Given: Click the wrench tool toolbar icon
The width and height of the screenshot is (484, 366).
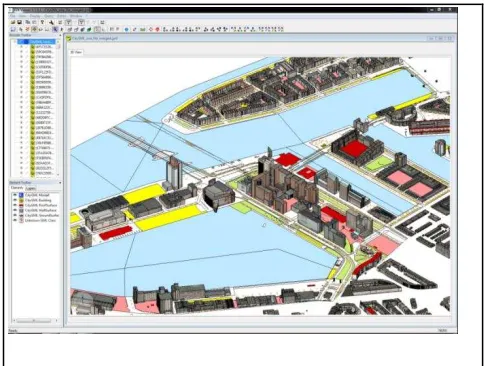Looking at the screenshot, I should [x=51, y=22].
